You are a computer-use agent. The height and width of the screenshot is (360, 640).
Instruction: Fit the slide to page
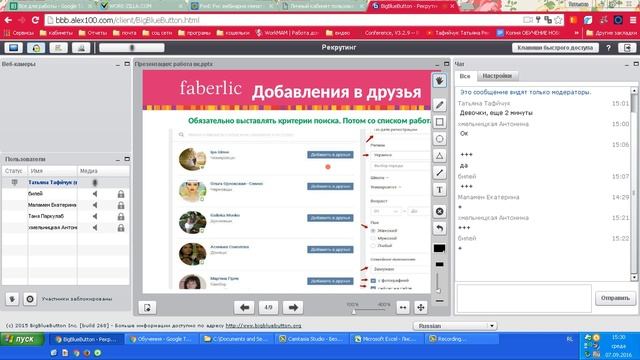[421, 307]
